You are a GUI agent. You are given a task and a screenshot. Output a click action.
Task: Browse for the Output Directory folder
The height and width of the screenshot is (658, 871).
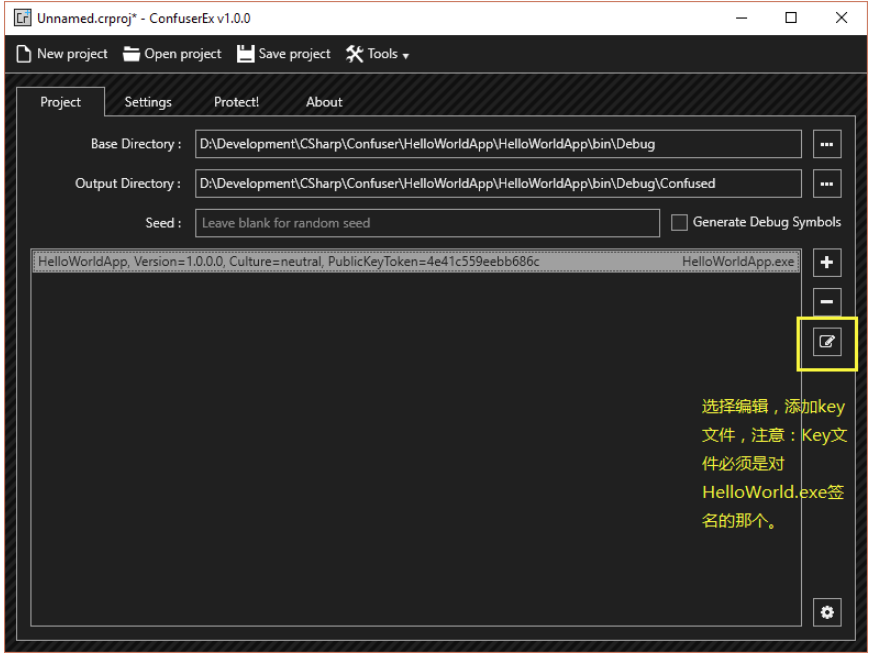click(827, 184)
